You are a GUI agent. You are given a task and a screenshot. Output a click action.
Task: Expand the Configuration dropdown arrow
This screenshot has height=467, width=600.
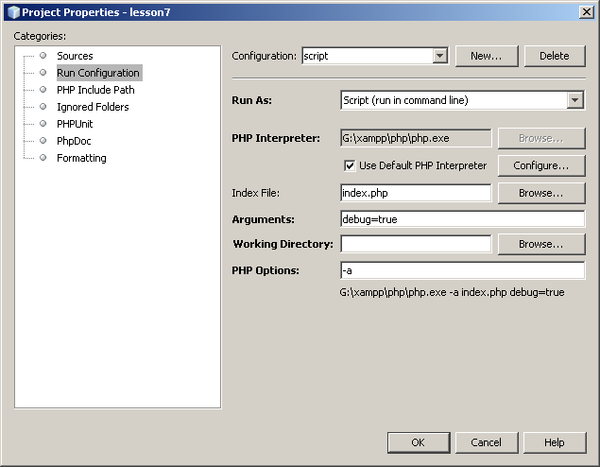(x=440, y=57)
